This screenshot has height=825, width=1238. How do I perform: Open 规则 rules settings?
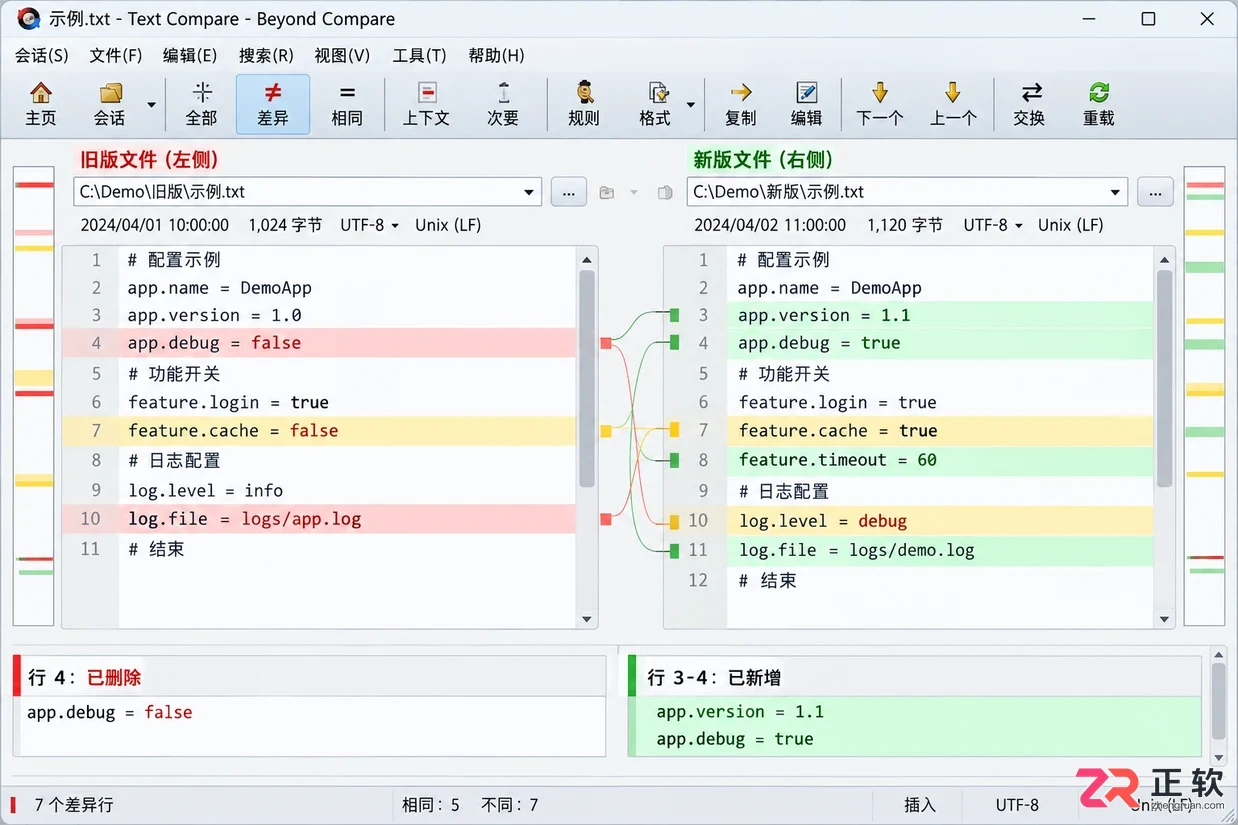pyautogui.click(x=584, y=104)
